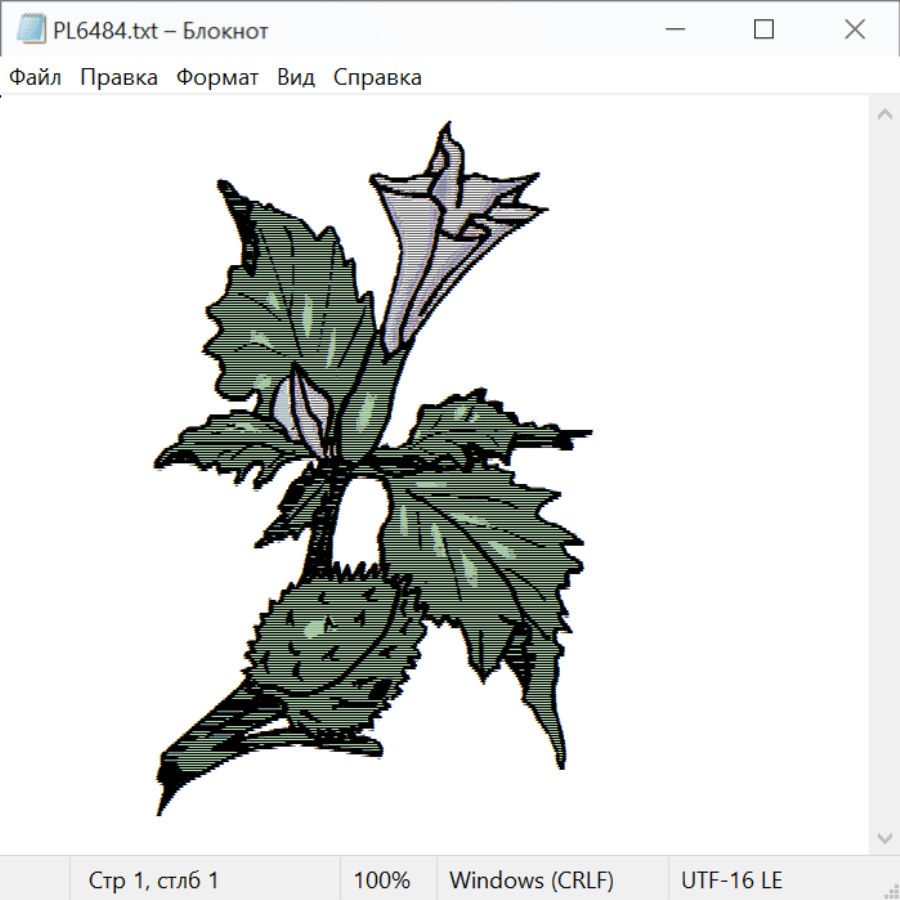This screenshot has height=900, width=900.
Task: Click the Стр 1, стлб 1 status indicator
Action: [154, 881]
